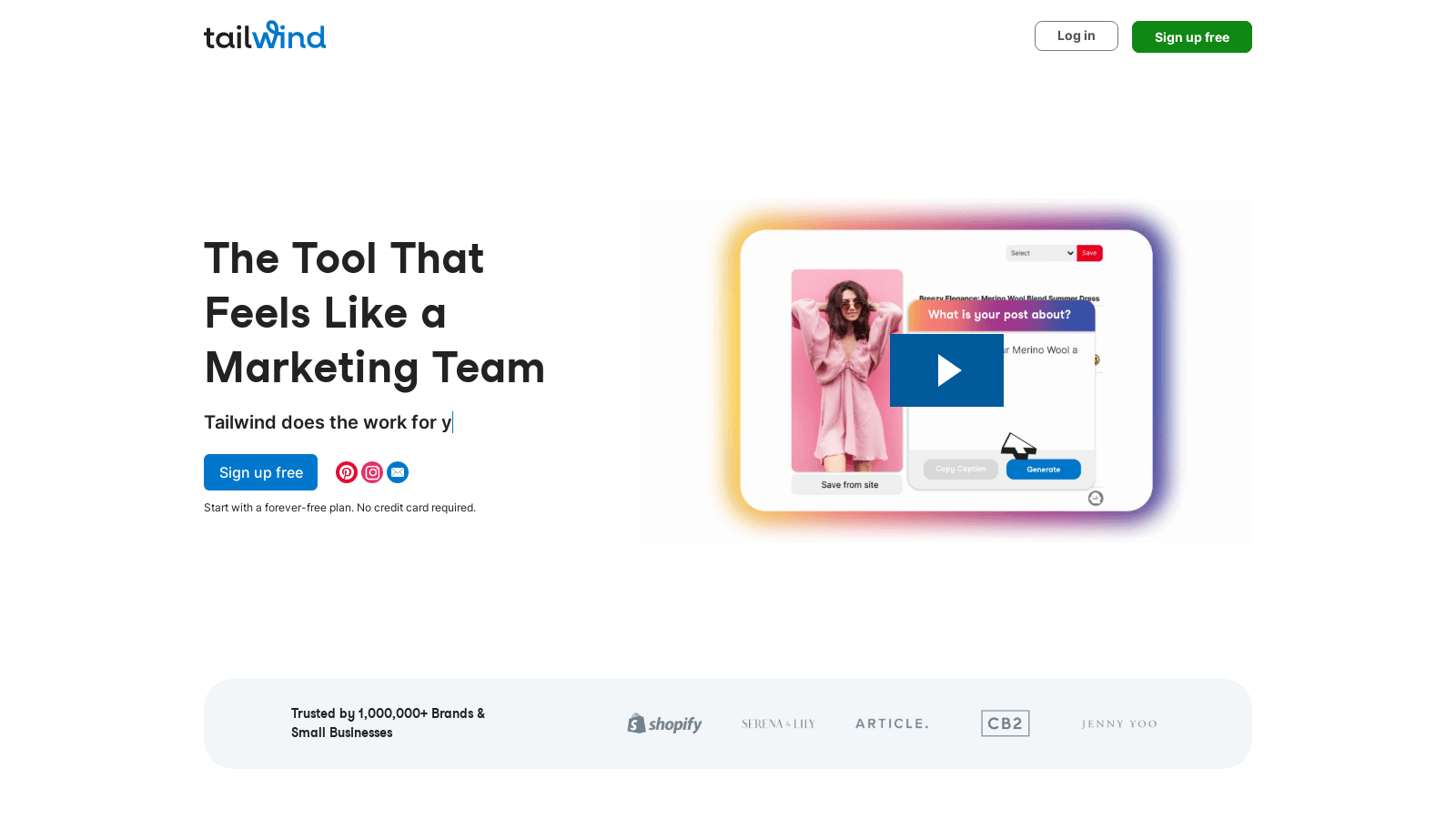
Task: Click Save from site under the photo
Action: [x=847, y=485]
